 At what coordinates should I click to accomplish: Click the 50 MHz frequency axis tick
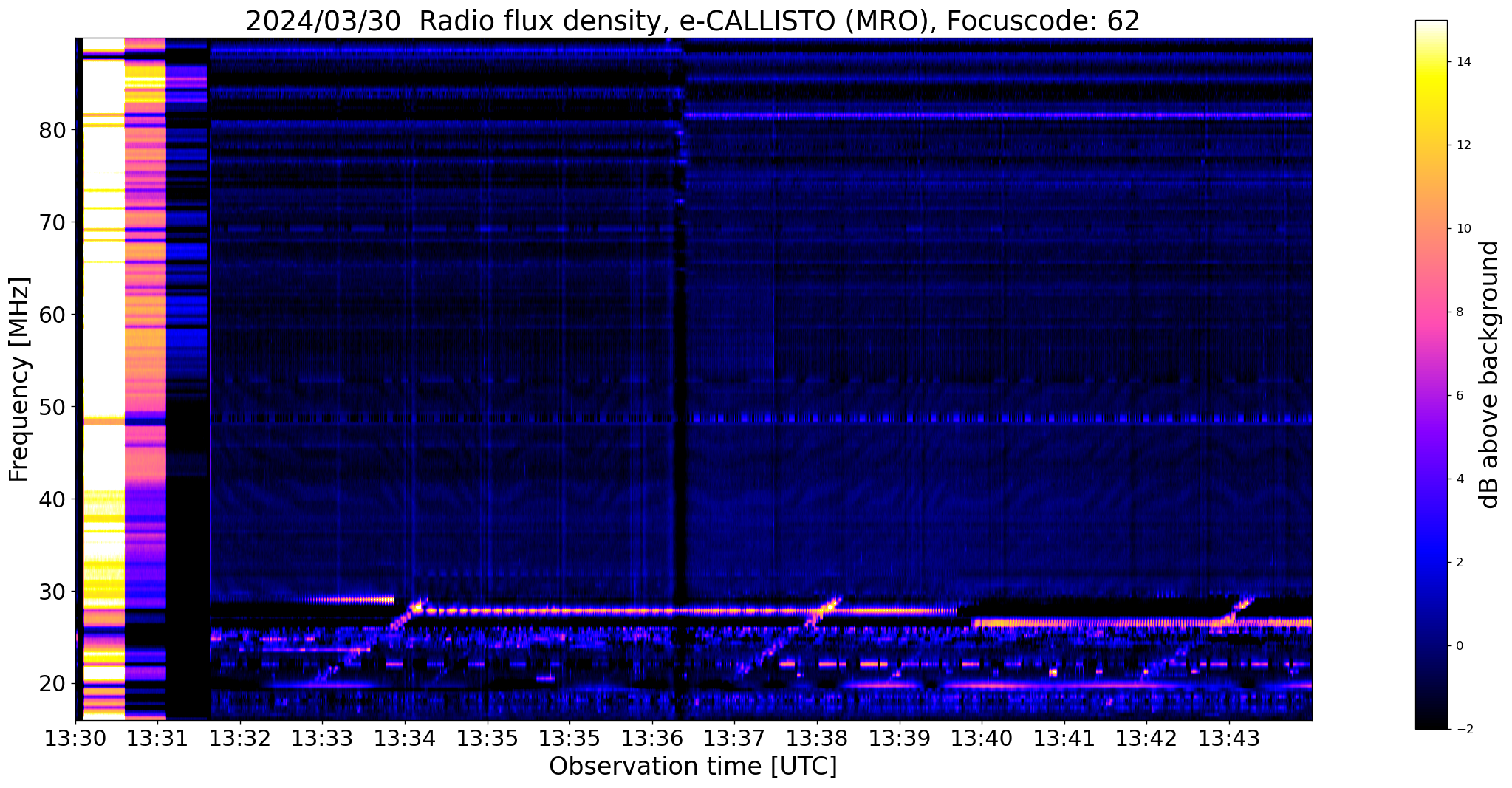click(52, 407)
